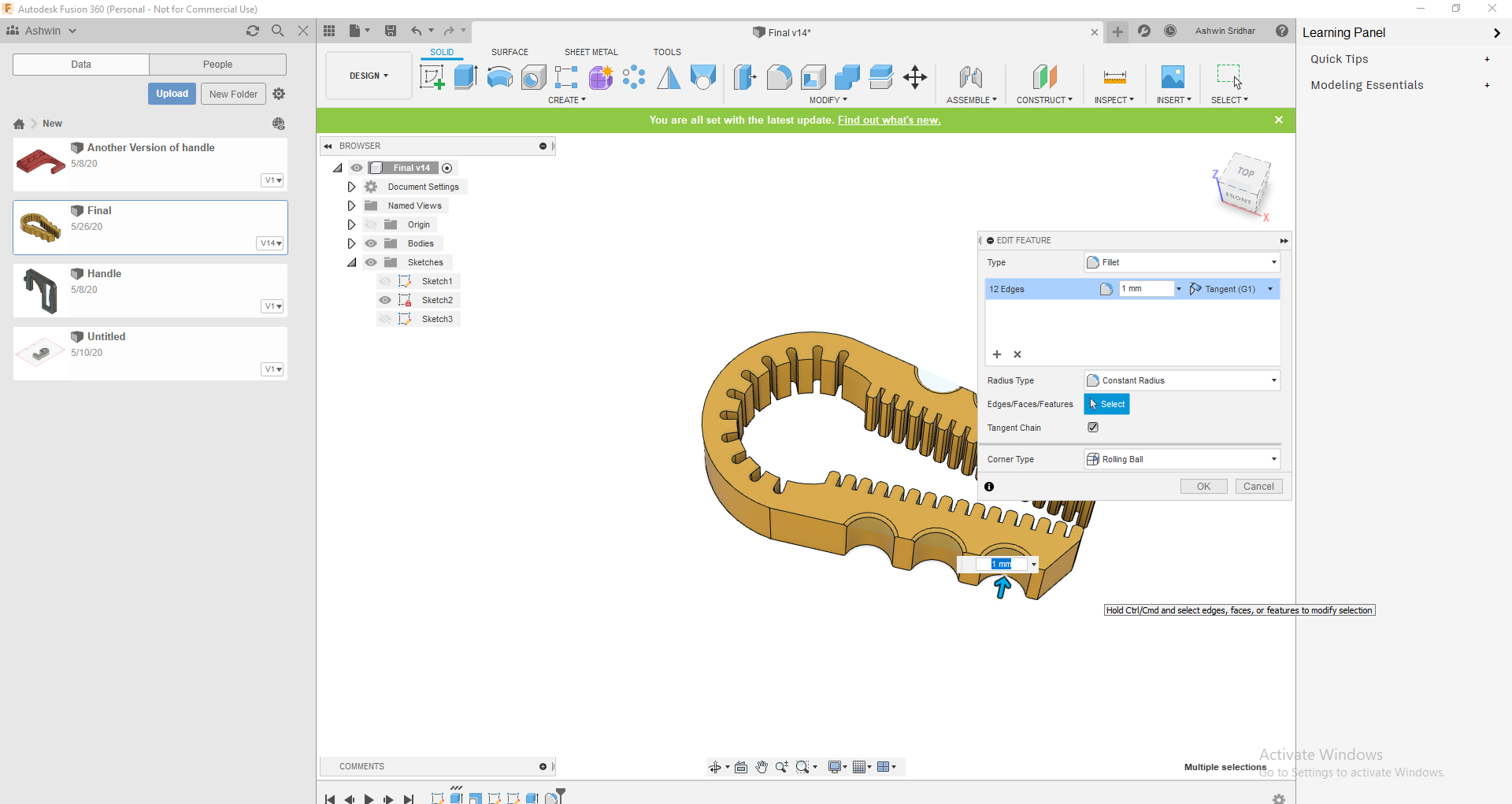This screenshot has height=804, width=1512.
Task: Search in the data panel
Action: click(278, 31)
